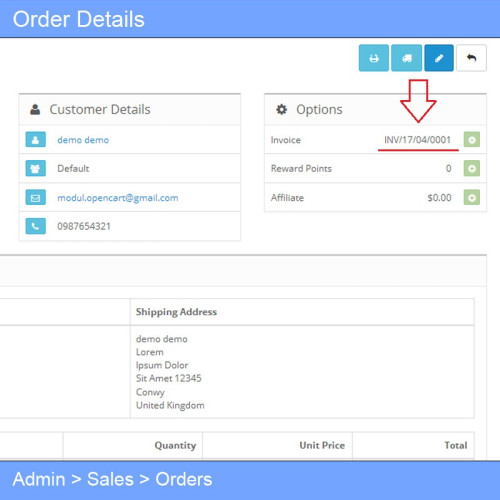The width and height of the screenshot is (500, 500).
Task: Click the envelope icon beside the email
Action: coord(36,197)
